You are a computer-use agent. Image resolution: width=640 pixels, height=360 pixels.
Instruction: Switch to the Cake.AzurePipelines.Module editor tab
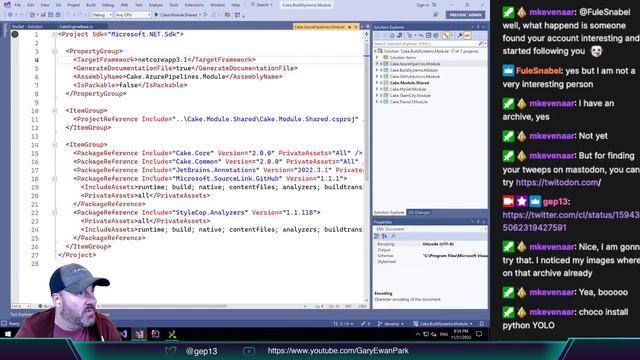(319, 27)
